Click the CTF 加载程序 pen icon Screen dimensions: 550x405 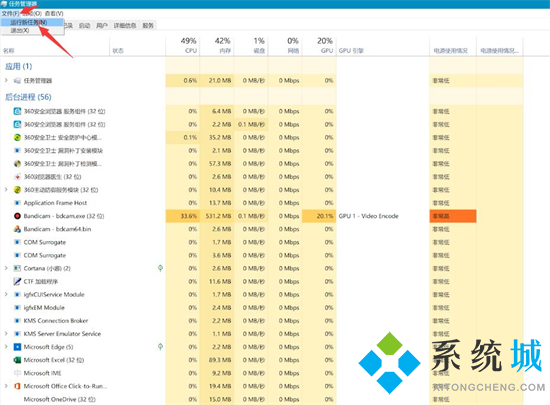[17, 281]
